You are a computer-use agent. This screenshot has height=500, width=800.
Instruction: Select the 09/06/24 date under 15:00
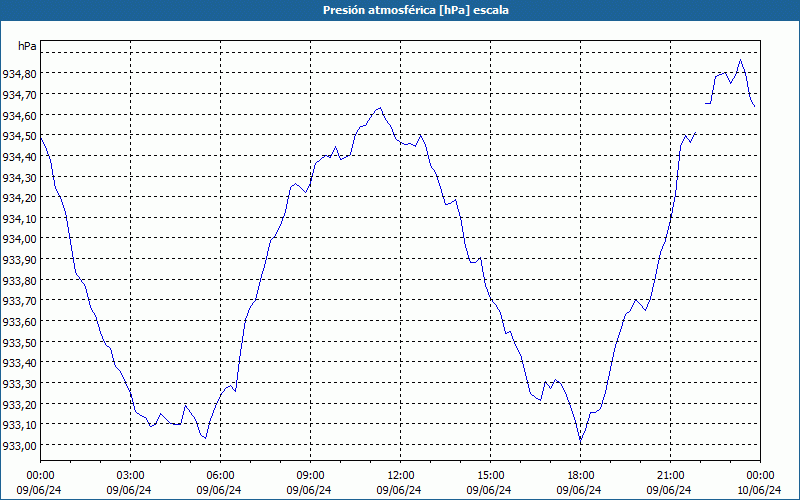(x=489, y=490)
